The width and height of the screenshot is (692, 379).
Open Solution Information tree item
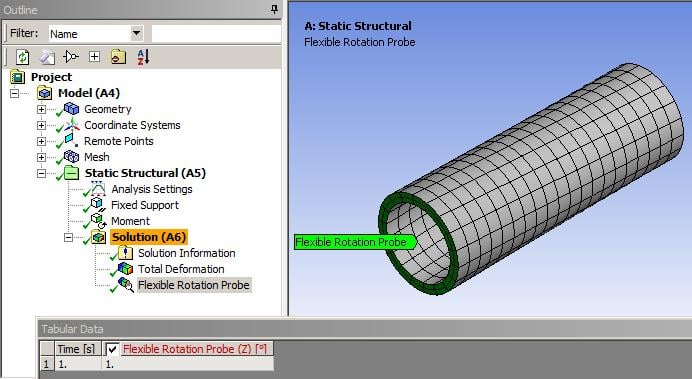point(186,253)
